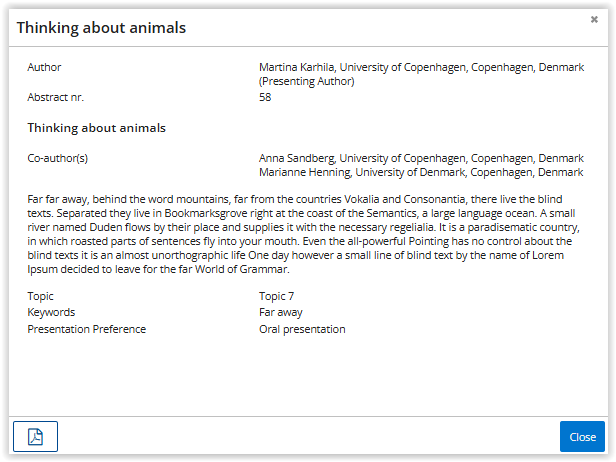Click the 'Keywords' label
This screenshot has width=616, height=462.
51,312
